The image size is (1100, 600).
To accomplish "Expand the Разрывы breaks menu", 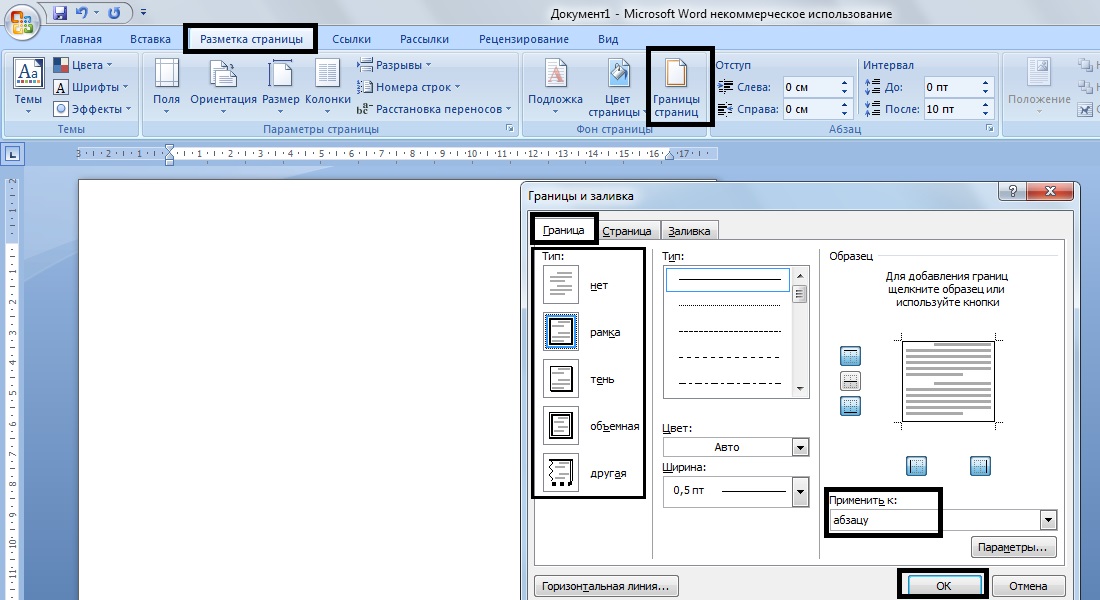I will pyautogui.click(x=395, y=65).
